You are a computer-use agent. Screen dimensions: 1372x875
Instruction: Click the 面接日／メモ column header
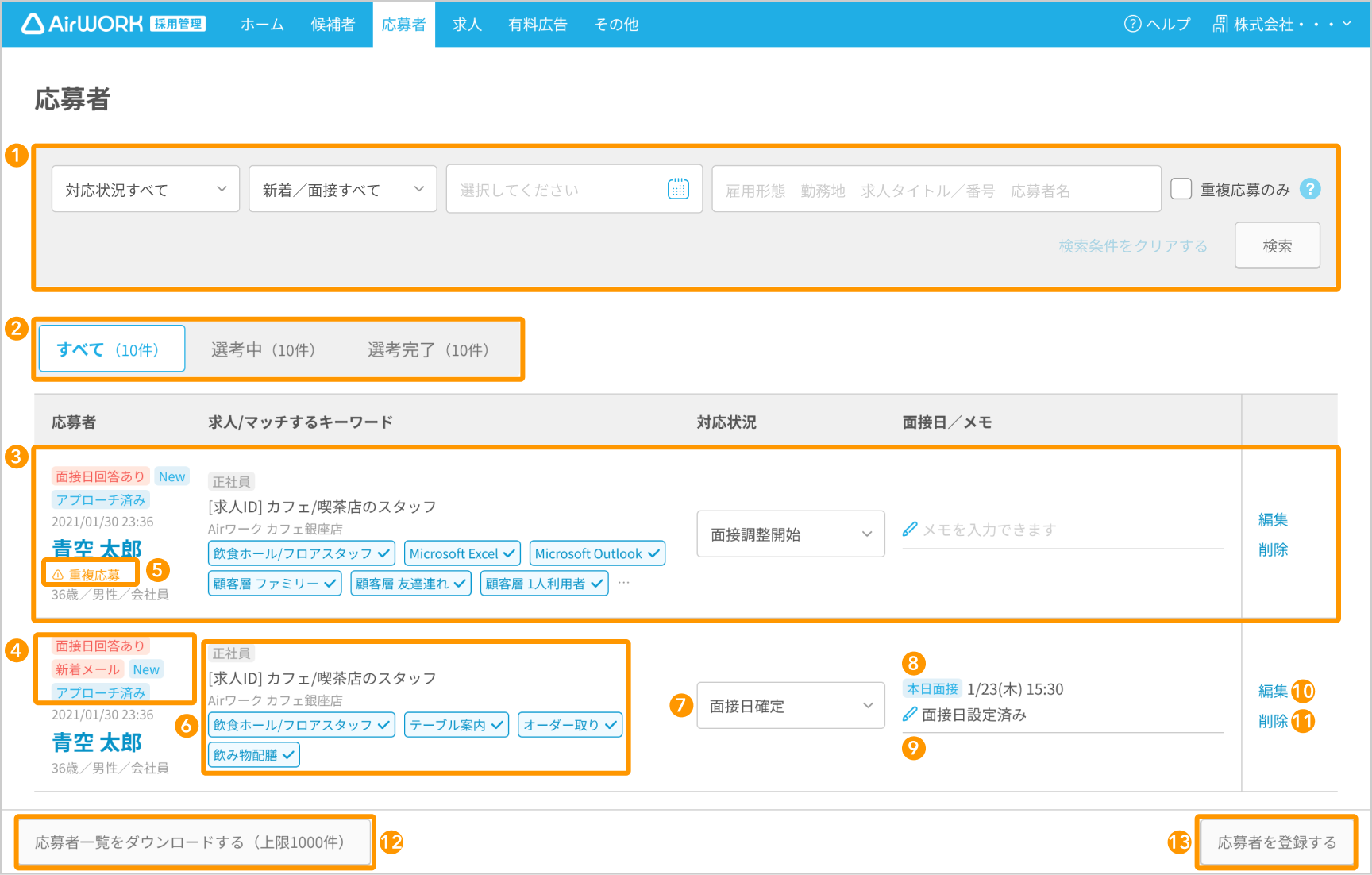tap(946, 422)
